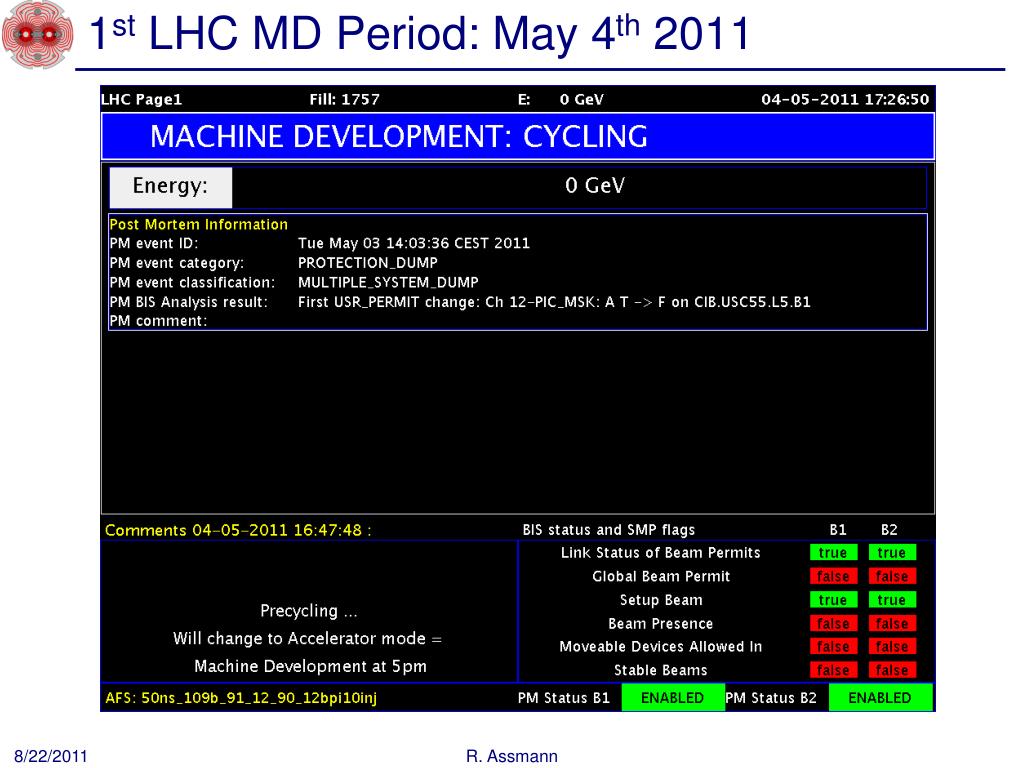Click the "Moveable Devices Allowed In" label
The width and height of the screenshot is (1024, 768).
pyautogui.click(x=660, y=647)
